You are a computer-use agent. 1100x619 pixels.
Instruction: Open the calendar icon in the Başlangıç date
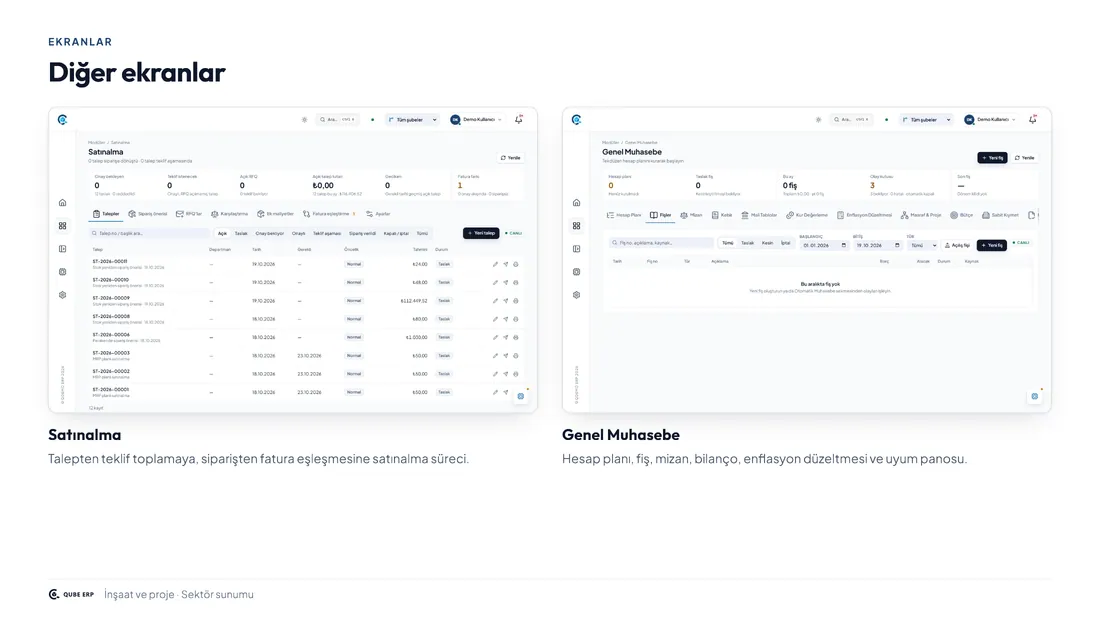(844, 246)
